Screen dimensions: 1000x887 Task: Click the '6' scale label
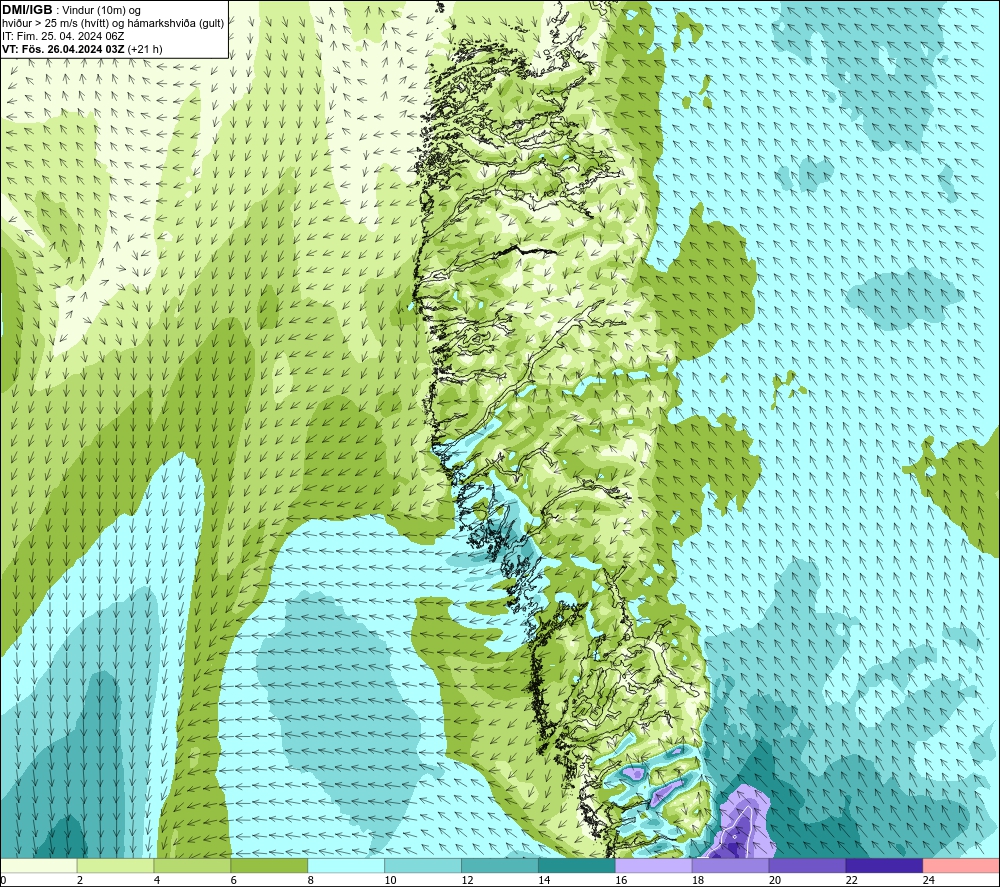click(233, 880)
